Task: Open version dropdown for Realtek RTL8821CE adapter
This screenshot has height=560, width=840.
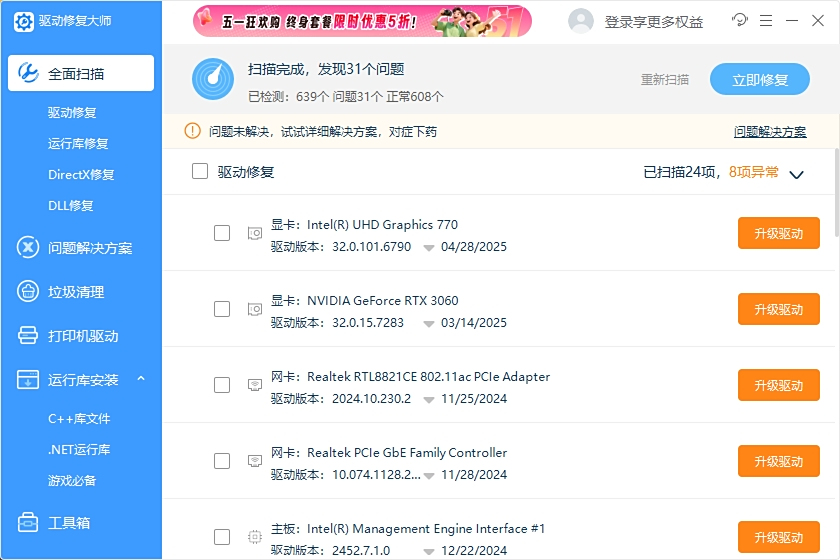Action: click(428, 399)
